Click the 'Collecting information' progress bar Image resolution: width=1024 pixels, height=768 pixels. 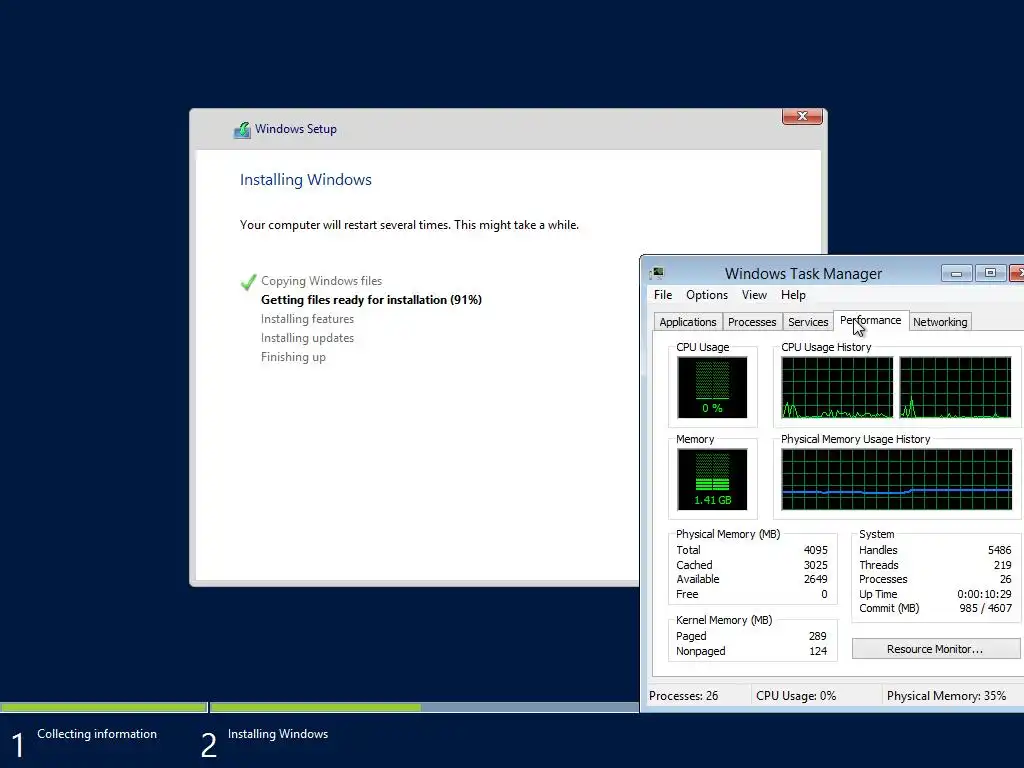(103, 707)
